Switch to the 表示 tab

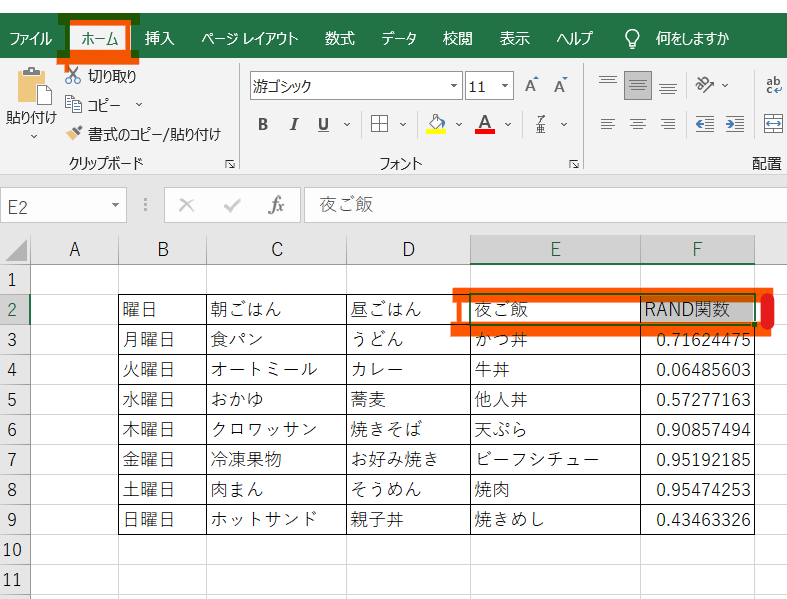(514, 39)
